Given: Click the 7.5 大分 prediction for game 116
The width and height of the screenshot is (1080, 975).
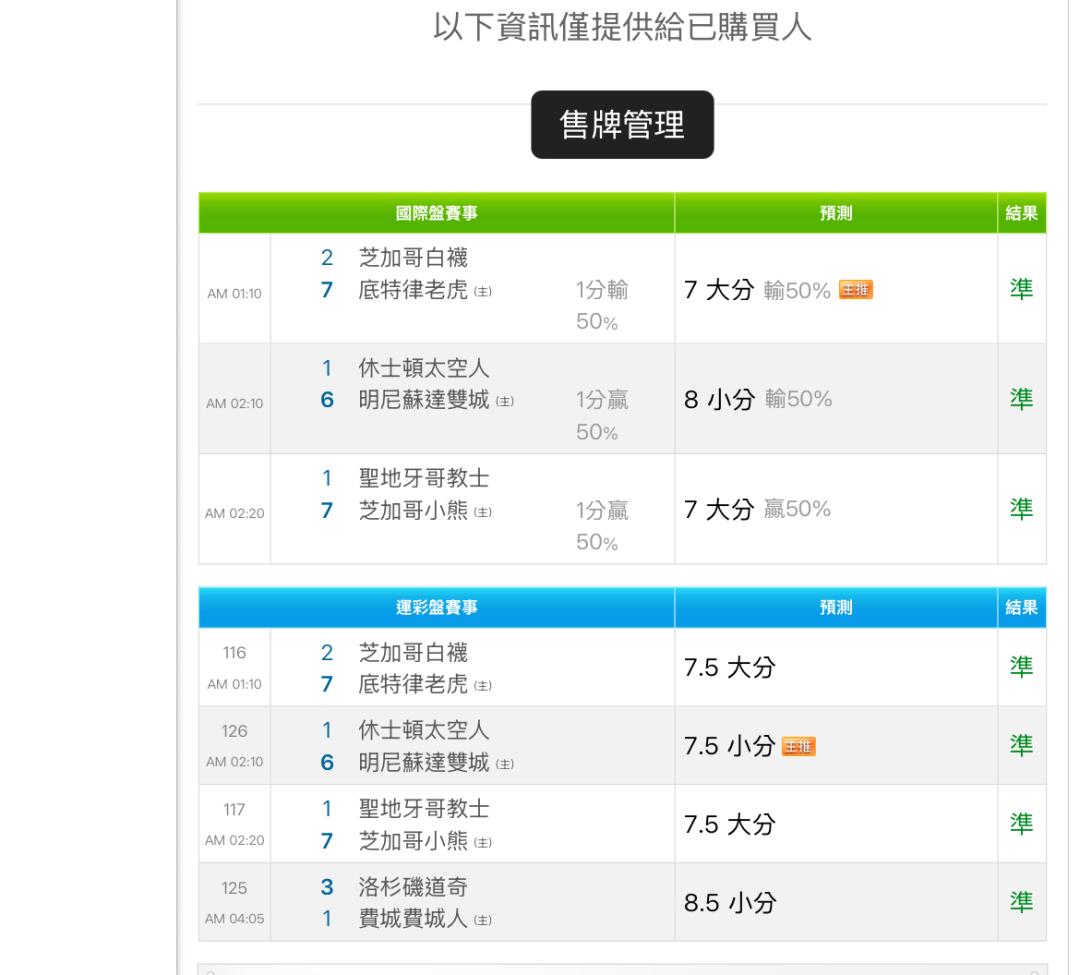Looking at the screenshot, I should pyautogui.click(x=729, y=667).
